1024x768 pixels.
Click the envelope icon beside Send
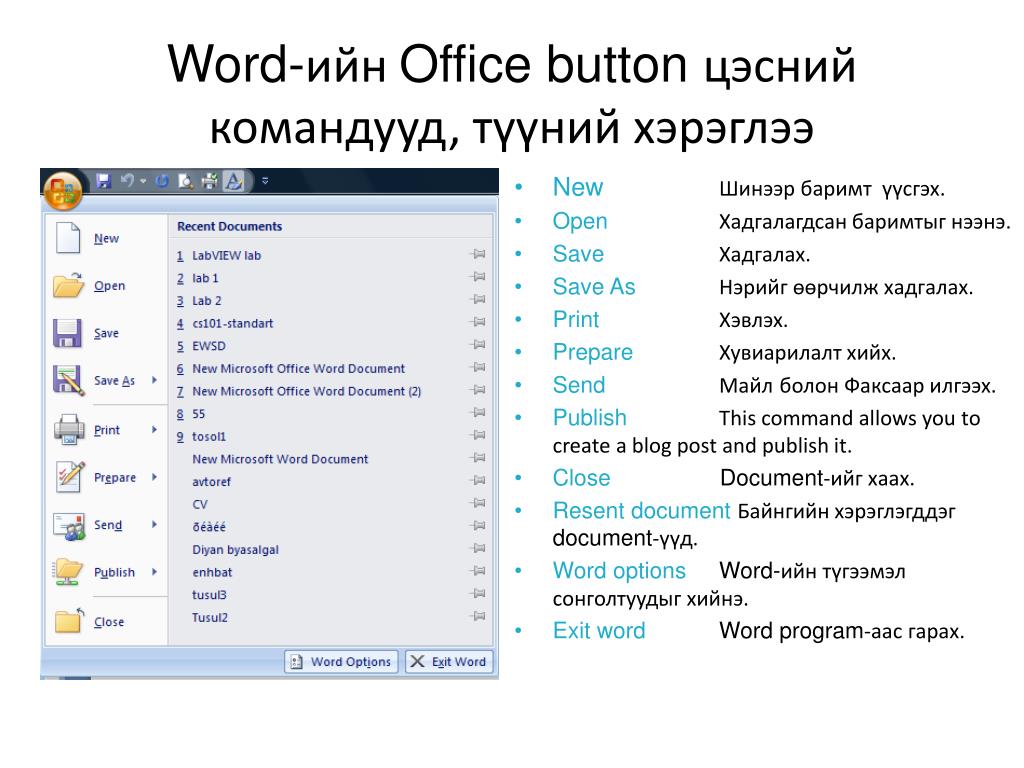(x=69, y=525)
